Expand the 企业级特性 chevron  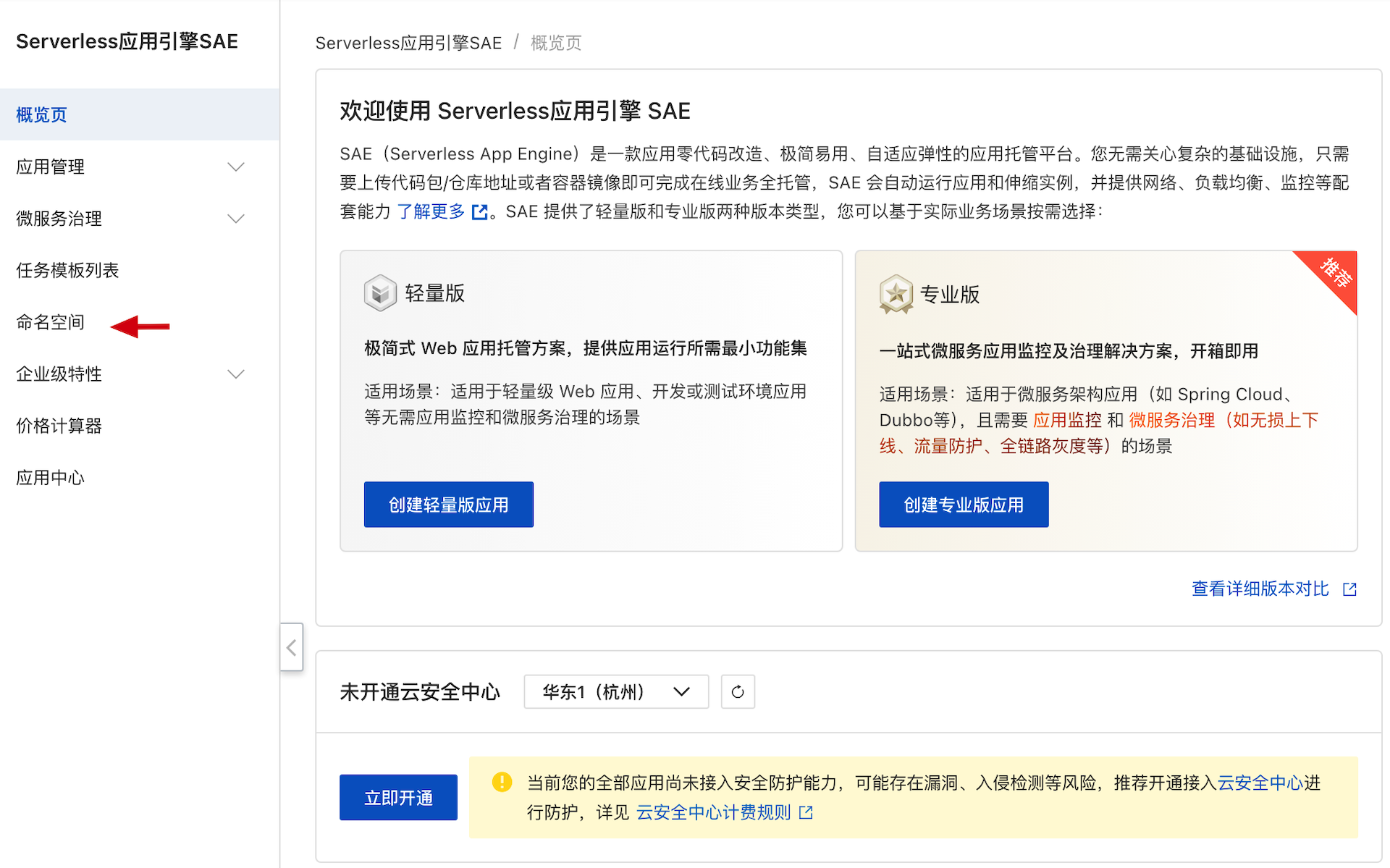point(236,374)
